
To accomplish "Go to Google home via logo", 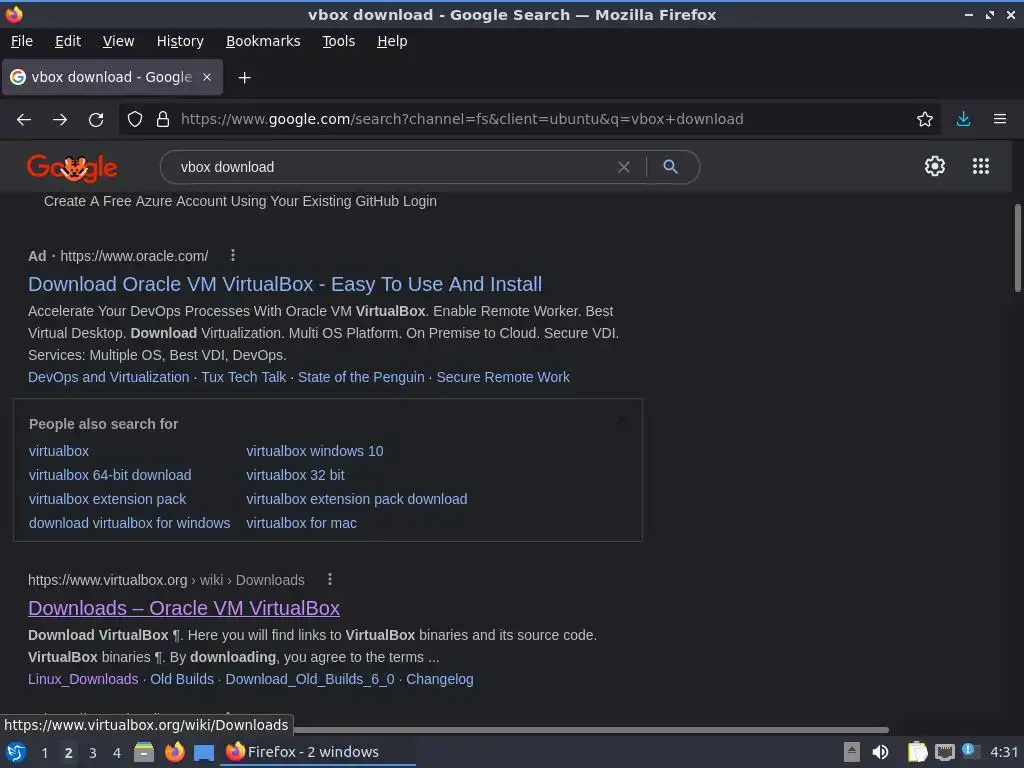I will (x=72, y=168).
